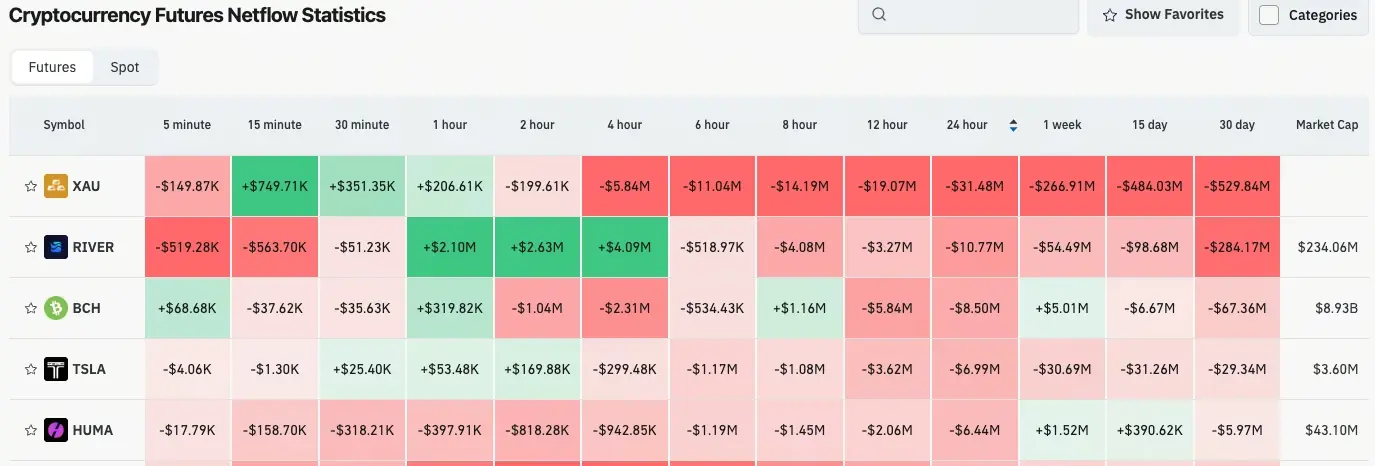Image resolution: width=1375 pixels, height=466 pixels.
Task: Click the magnifier icon in search box
Action: (x=879, y=15)
